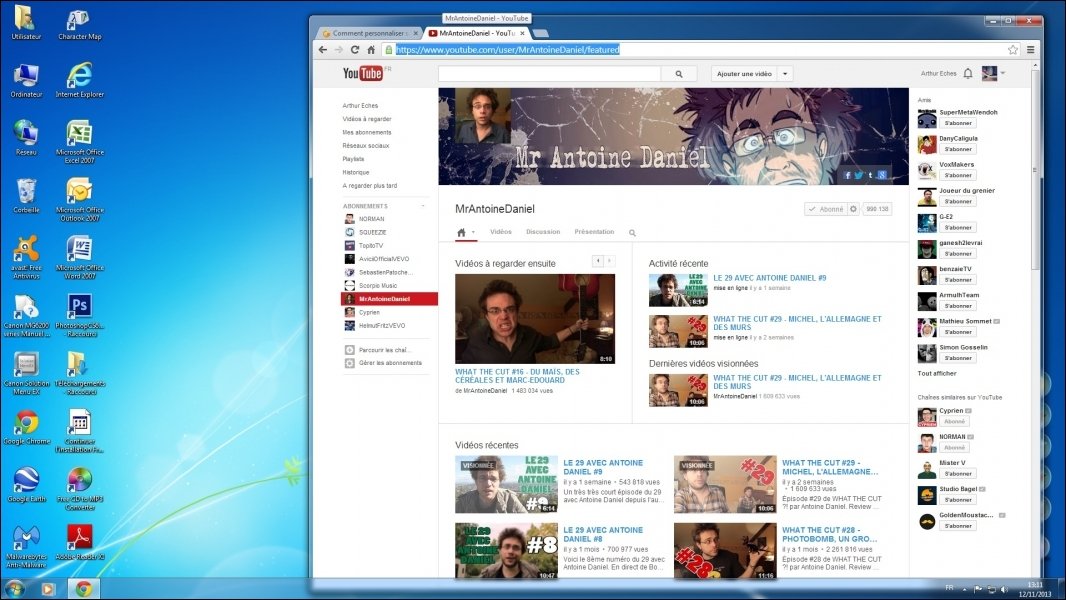Open Tout afficher friends link

[x=937, y=374]
